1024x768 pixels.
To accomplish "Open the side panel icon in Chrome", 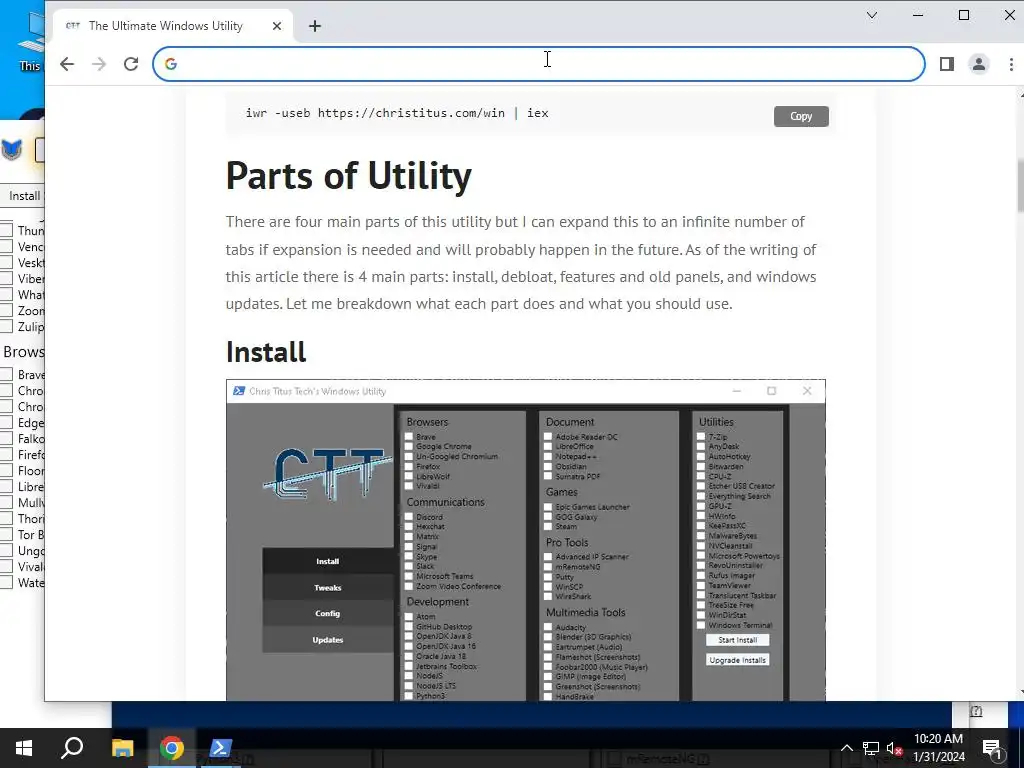I will coord(947,64).
